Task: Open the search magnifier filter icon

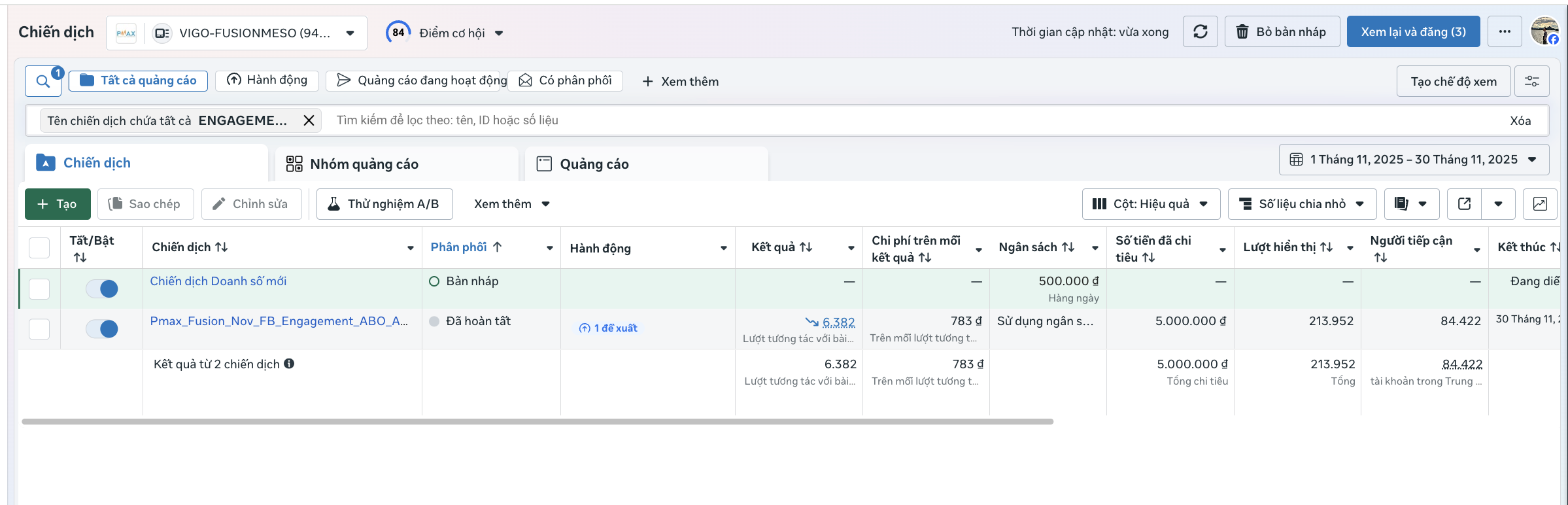Action: point(43,81)
